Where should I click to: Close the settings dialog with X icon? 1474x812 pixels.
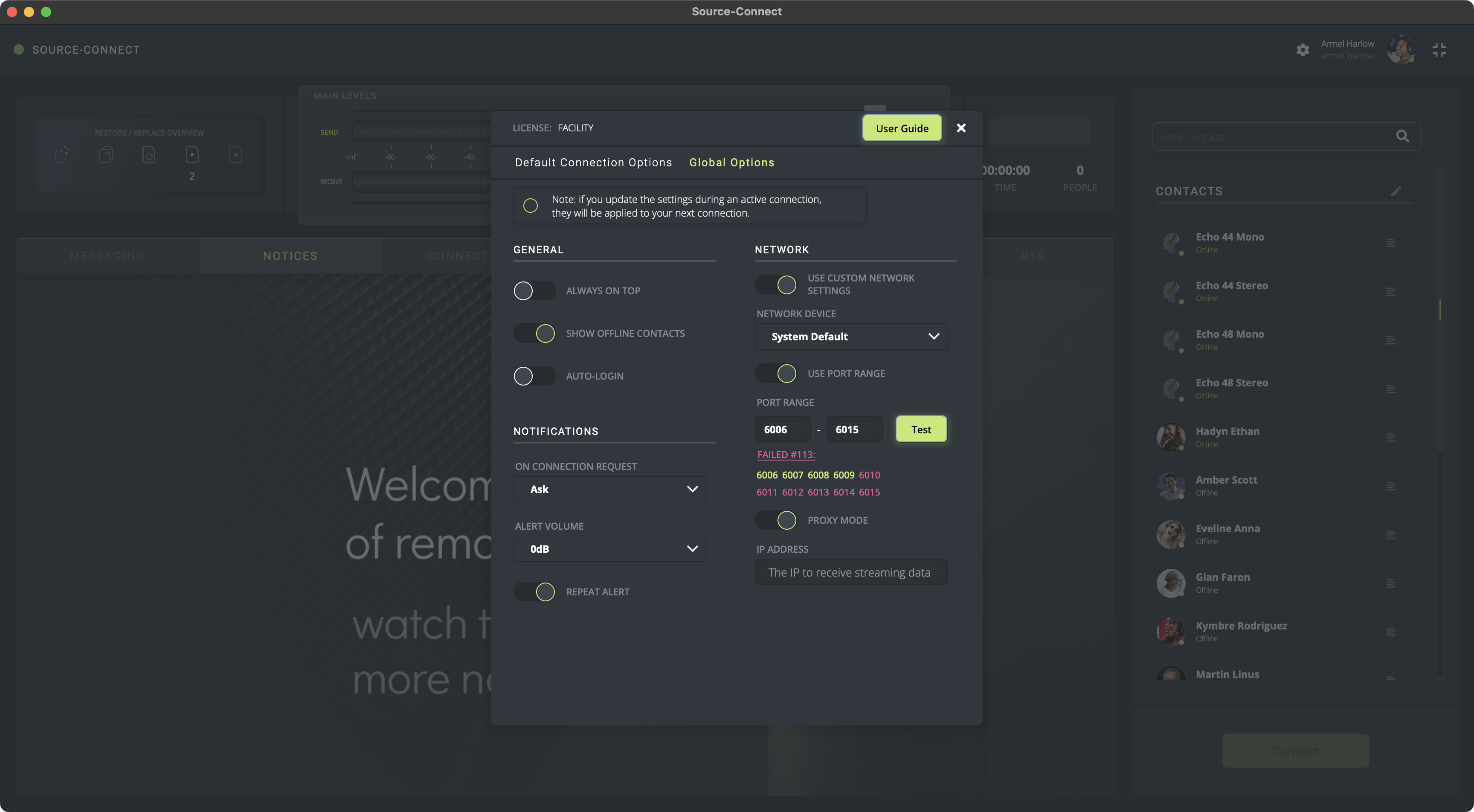tap(961, 128)
